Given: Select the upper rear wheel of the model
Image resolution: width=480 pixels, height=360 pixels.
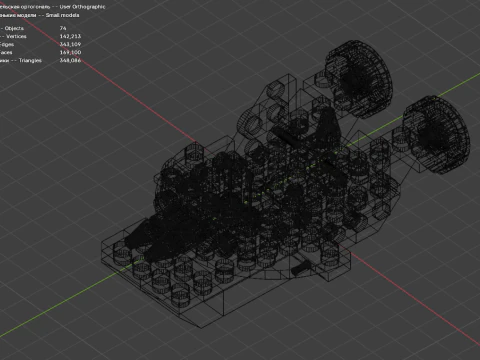Looking at the screenshot, I should click(358, 79).
